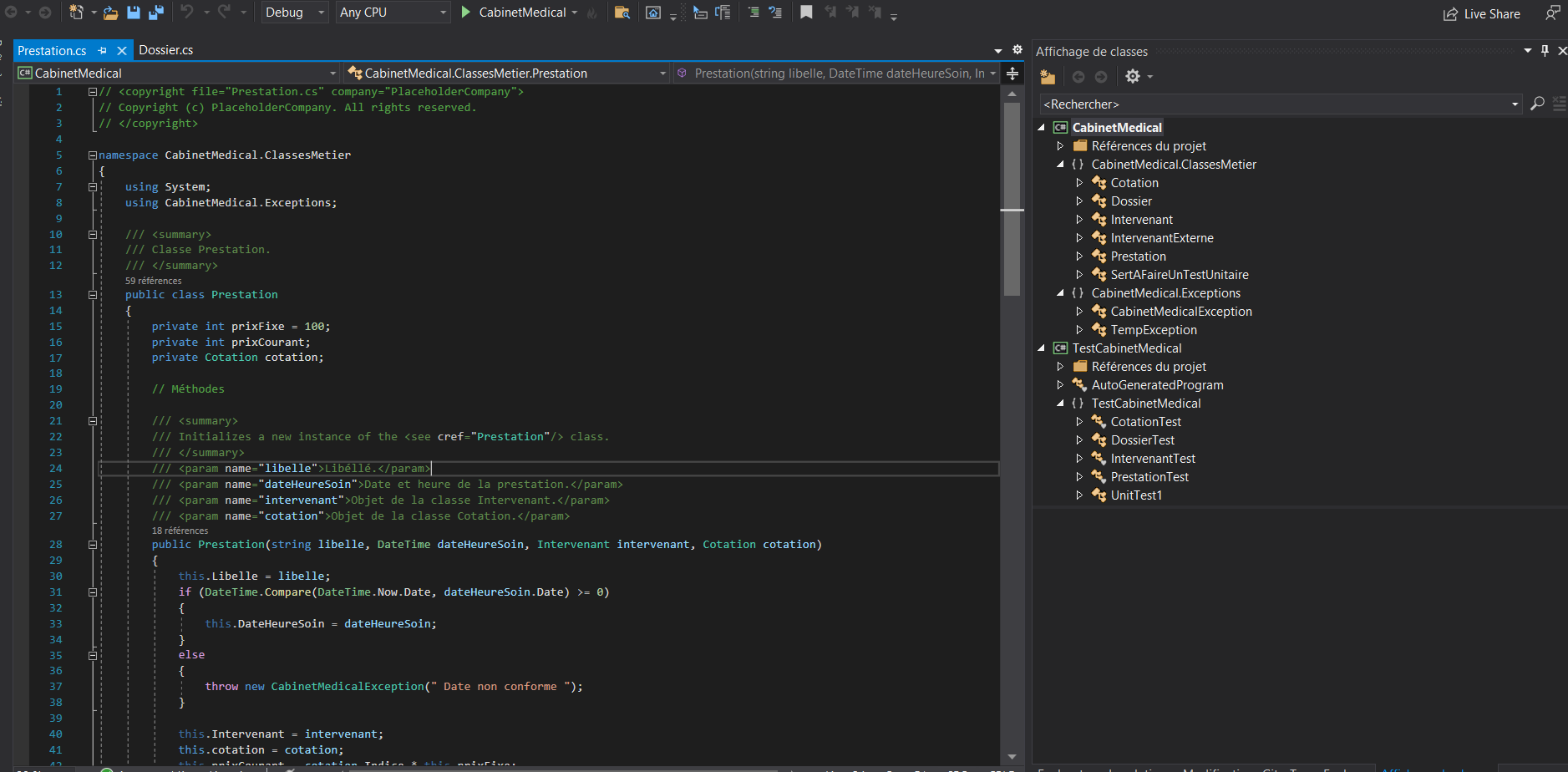Image resolution: width=1568 pixels, height=772 pixels.
Task: Select the Prestation.cs tab
Action: click(52, 50)
